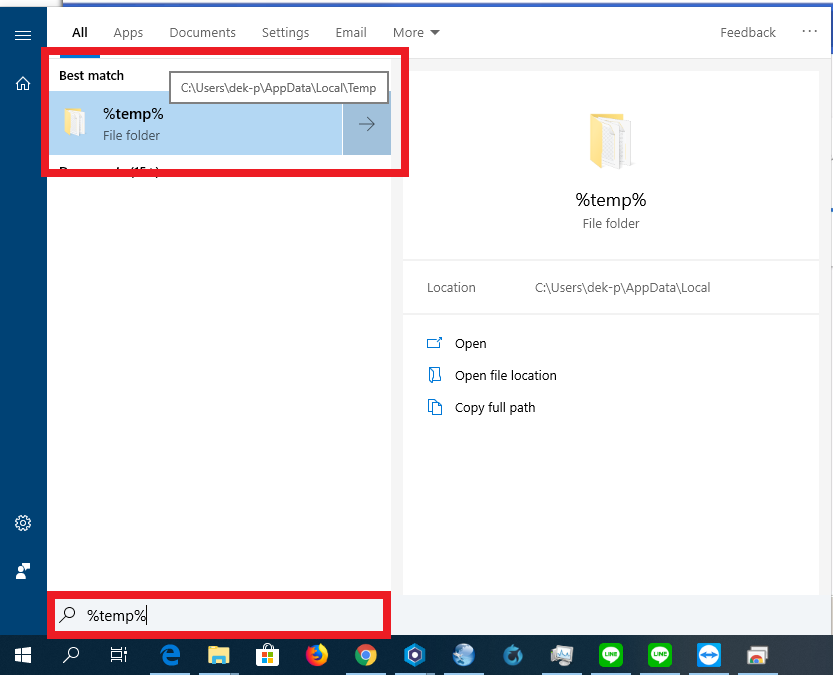Switch to the Apps tab
The height and width of the screenshot is (675, 833).
pyautogui.click(x=128, y=32)
